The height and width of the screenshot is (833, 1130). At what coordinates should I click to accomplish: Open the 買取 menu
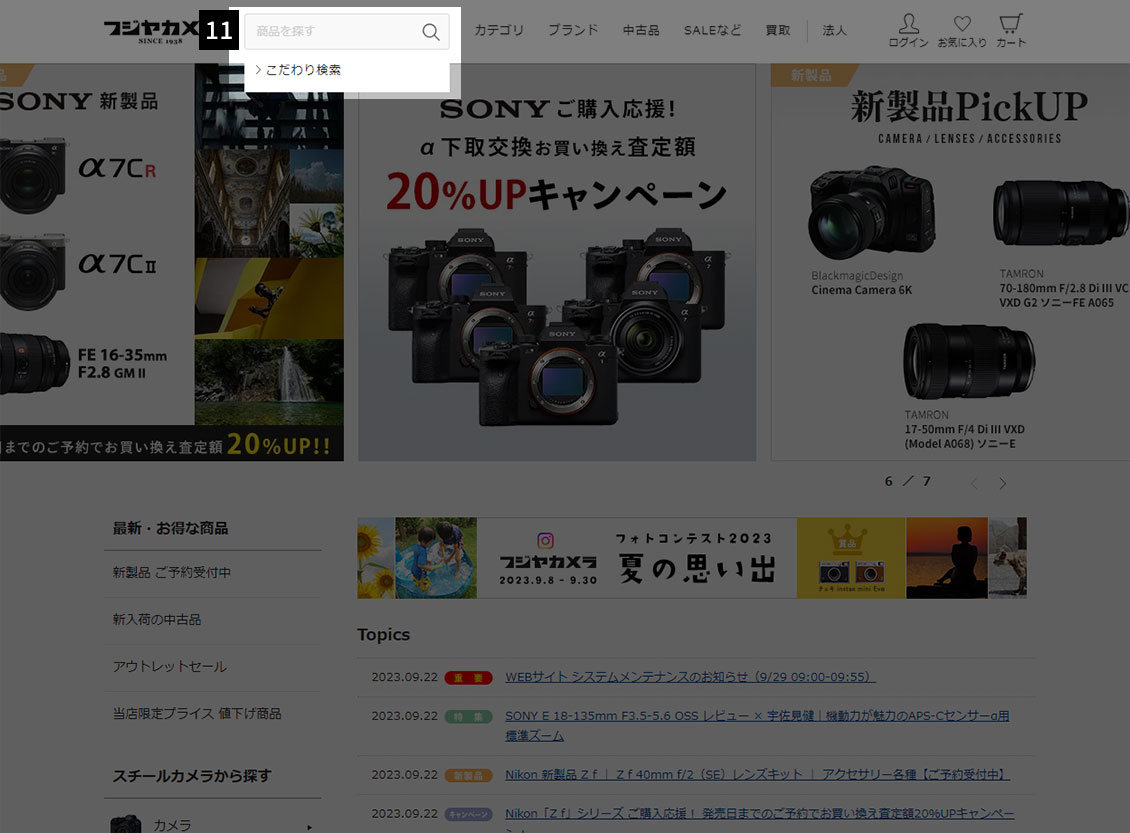coord(778,30)
